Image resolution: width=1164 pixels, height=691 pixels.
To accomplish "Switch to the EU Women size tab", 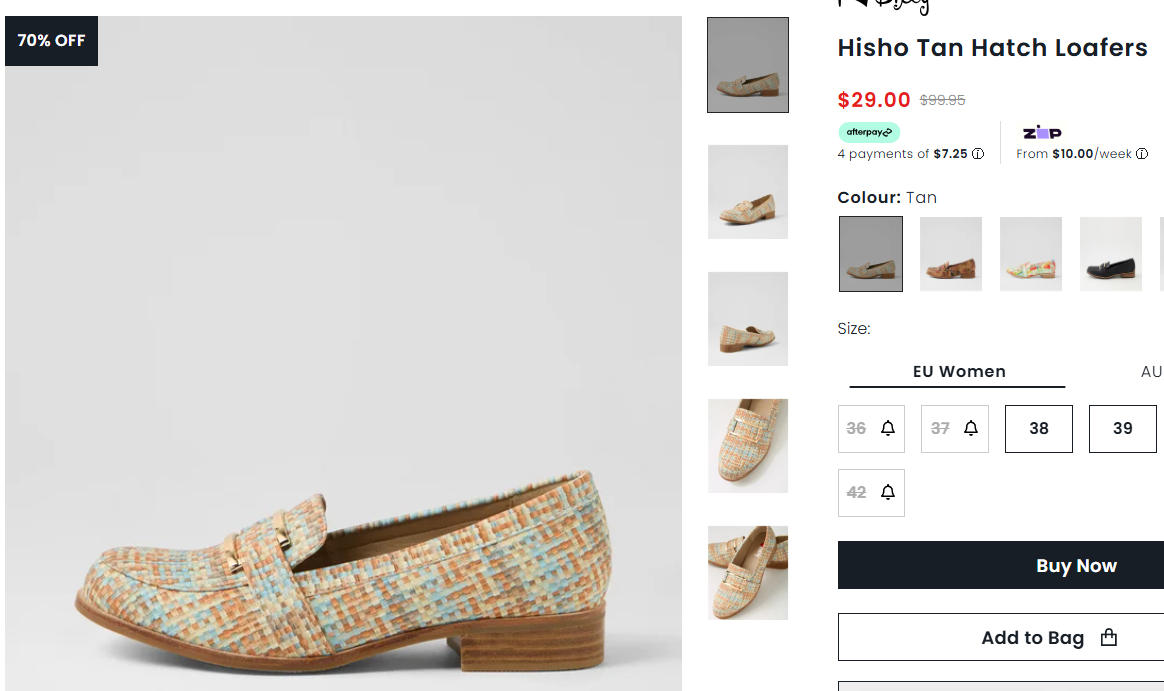I will click(x=958, y=372).
